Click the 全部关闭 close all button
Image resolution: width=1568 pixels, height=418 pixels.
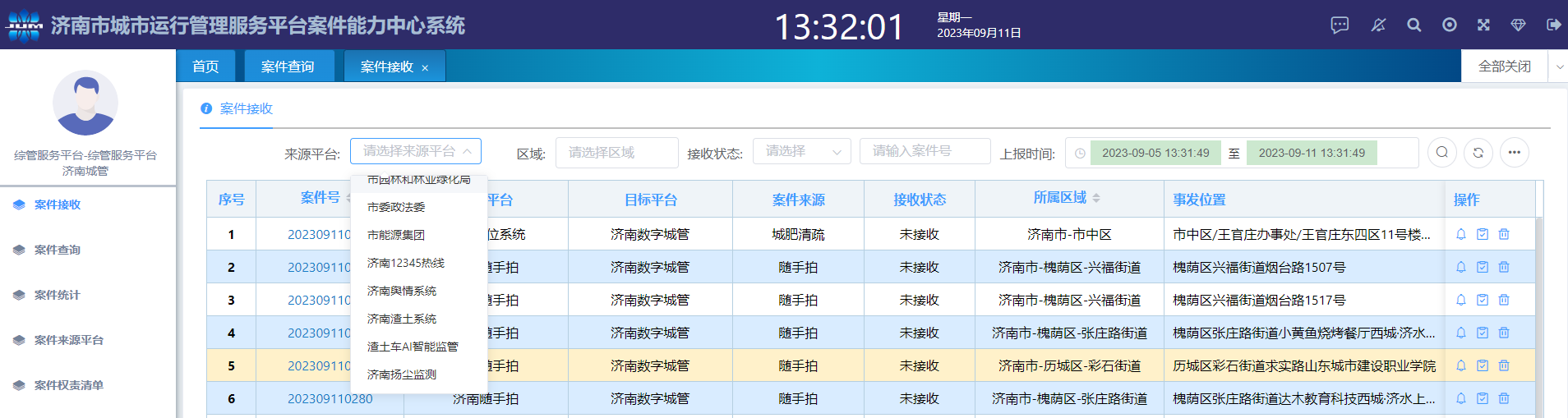pyautogui.click(x=1504, y=67)
